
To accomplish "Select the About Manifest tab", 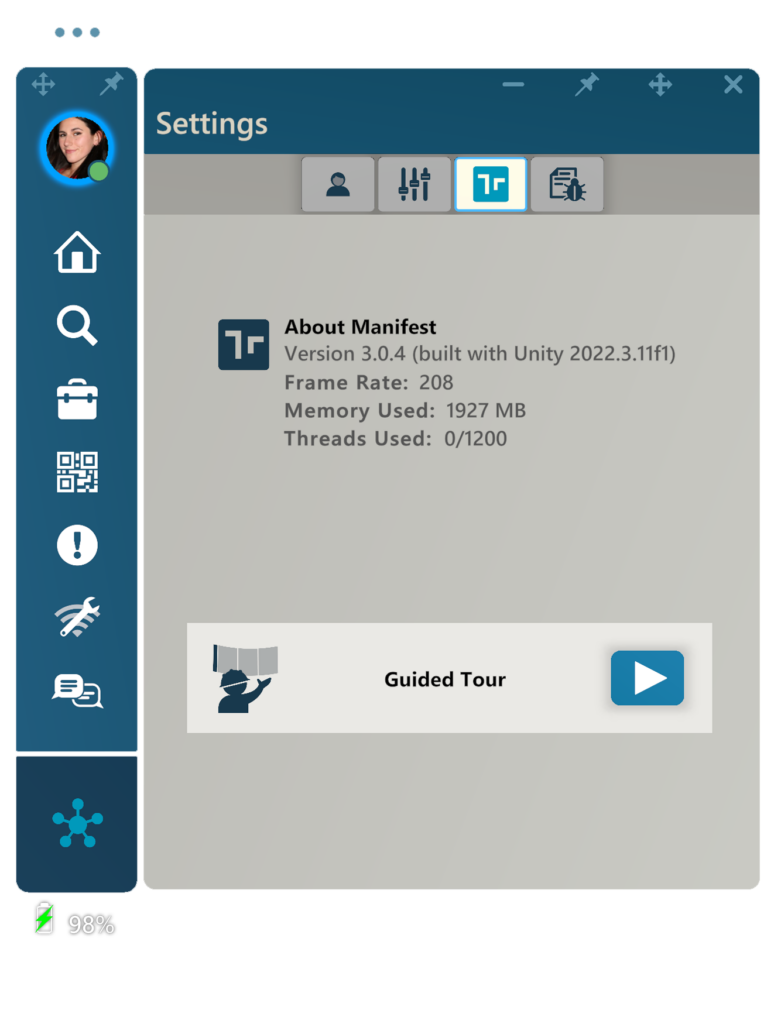I will (490, 184).
